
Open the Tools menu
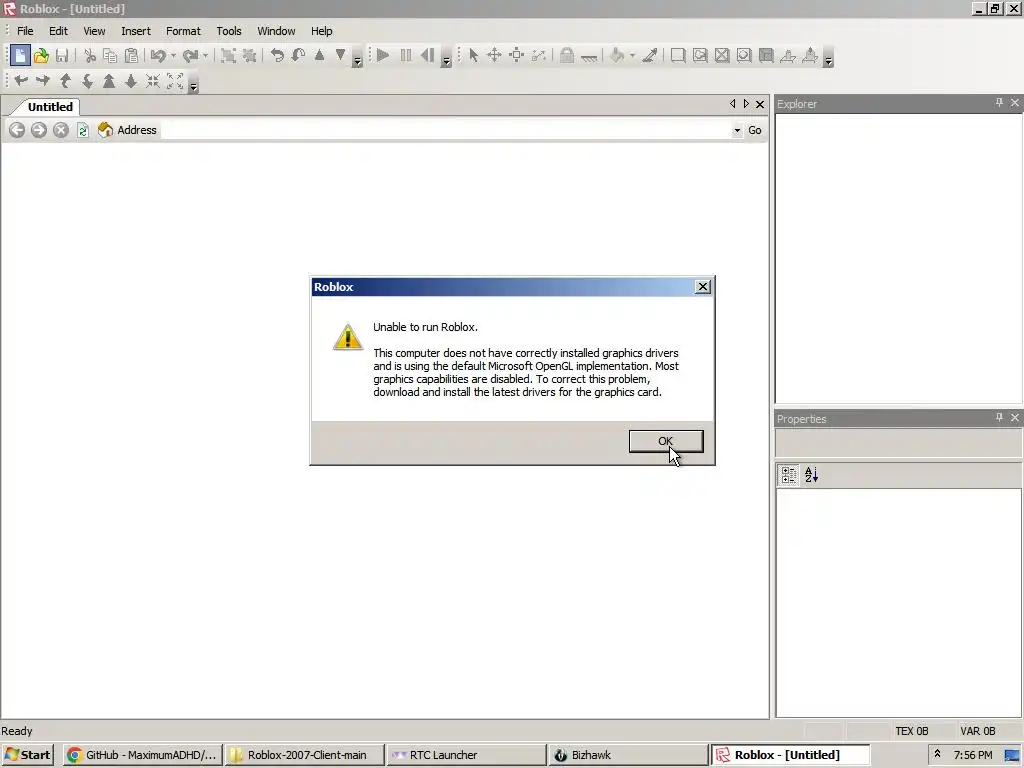(x=229, y=31)
